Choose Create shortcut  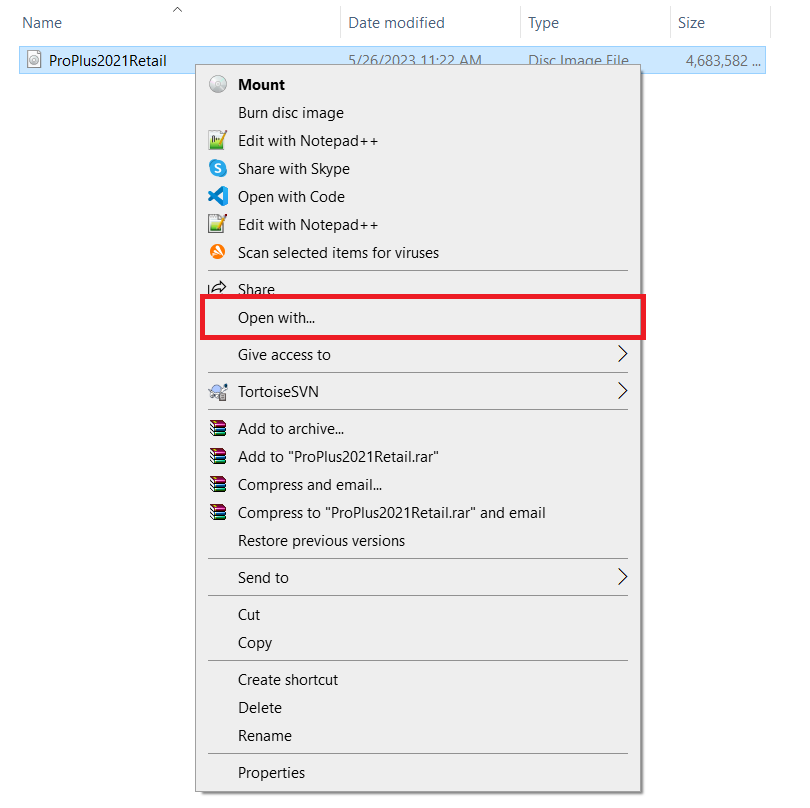click(418, 679)
